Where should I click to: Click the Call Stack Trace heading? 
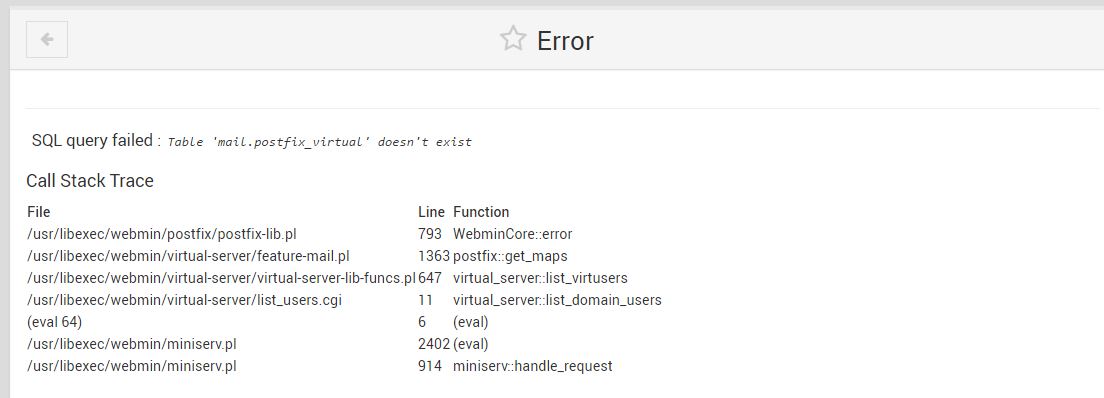click(x=89, y=181)
